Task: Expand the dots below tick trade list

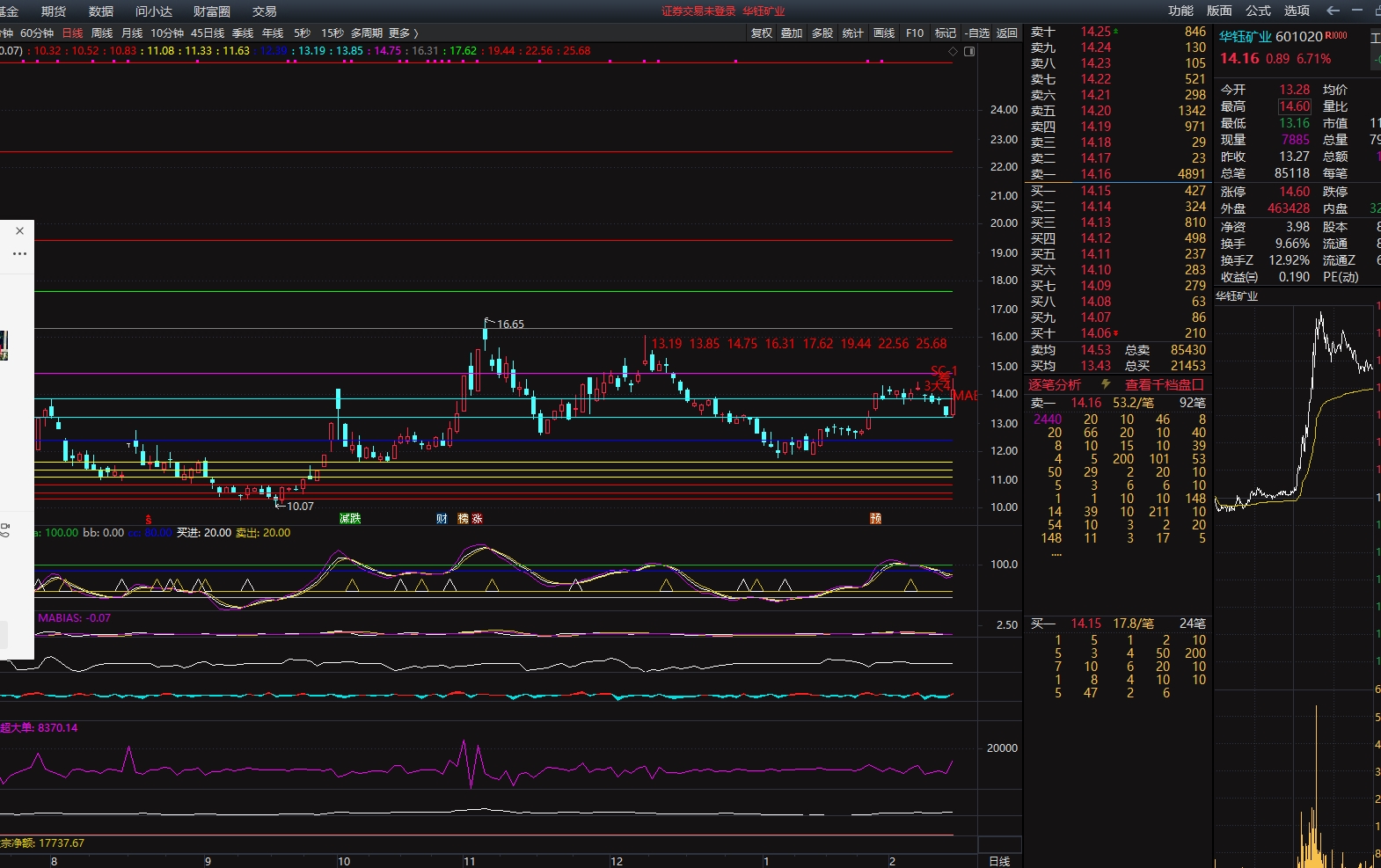Action: [1056, 554]
